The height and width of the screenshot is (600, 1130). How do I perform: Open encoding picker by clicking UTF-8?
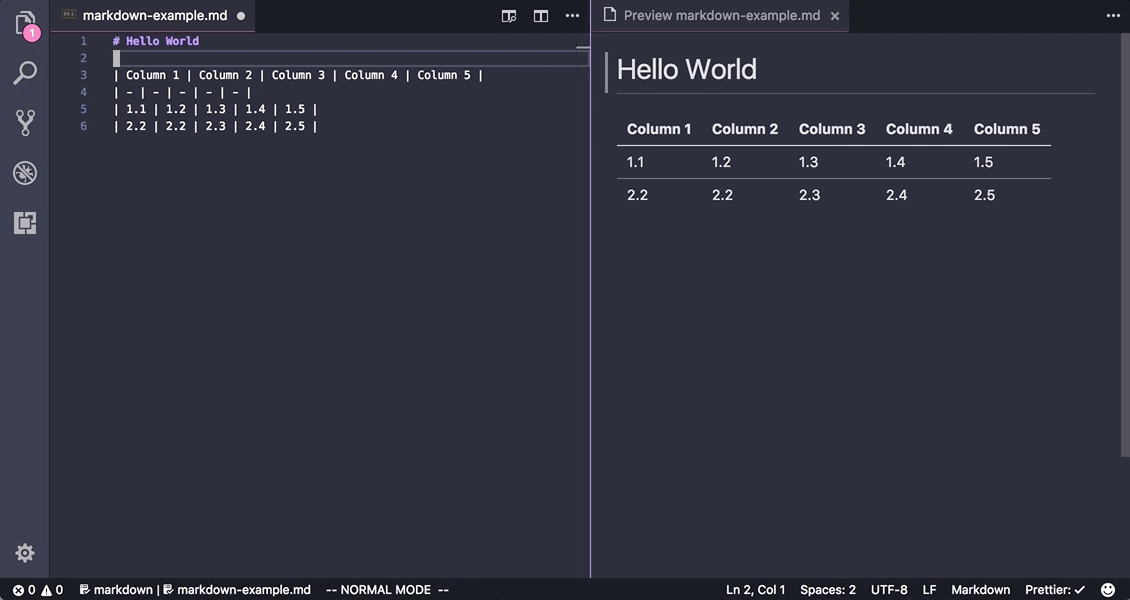pos(889,589)
